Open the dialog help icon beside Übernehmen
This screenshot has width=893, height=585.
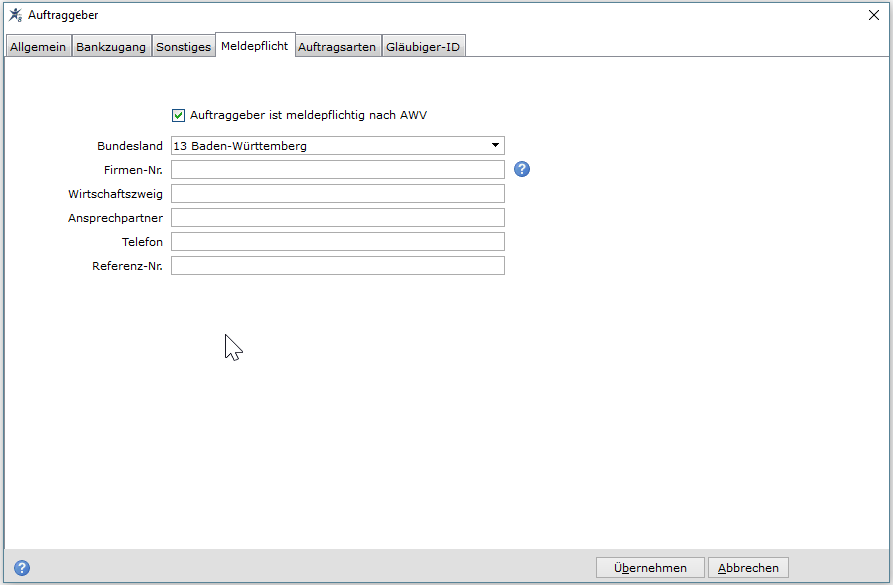click(22, 568)
